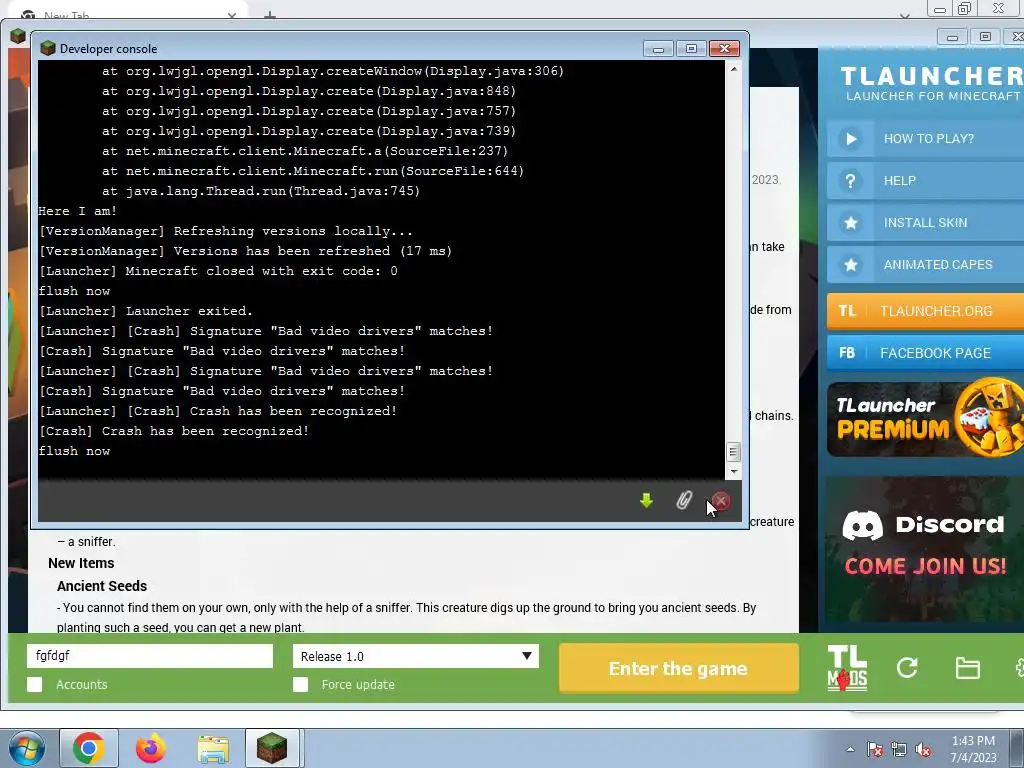Viewport: 1024px width, 768px height.
Task: Click the FB icon on Facebook Page button
Action: 847,353
